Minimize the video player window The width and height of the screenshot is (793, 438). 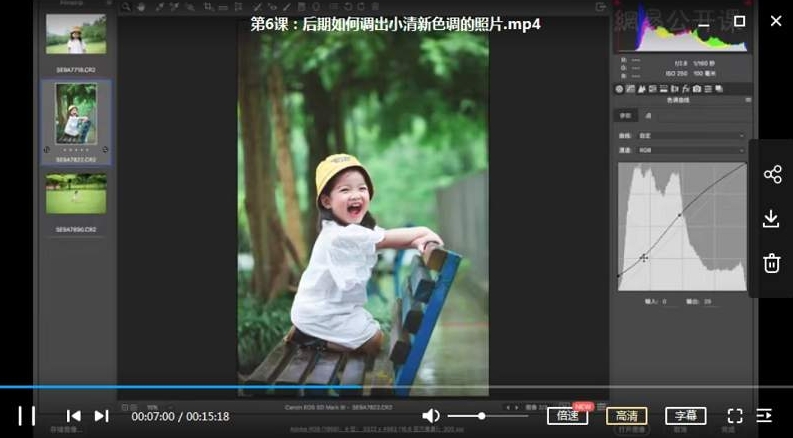tap(704, 24)
